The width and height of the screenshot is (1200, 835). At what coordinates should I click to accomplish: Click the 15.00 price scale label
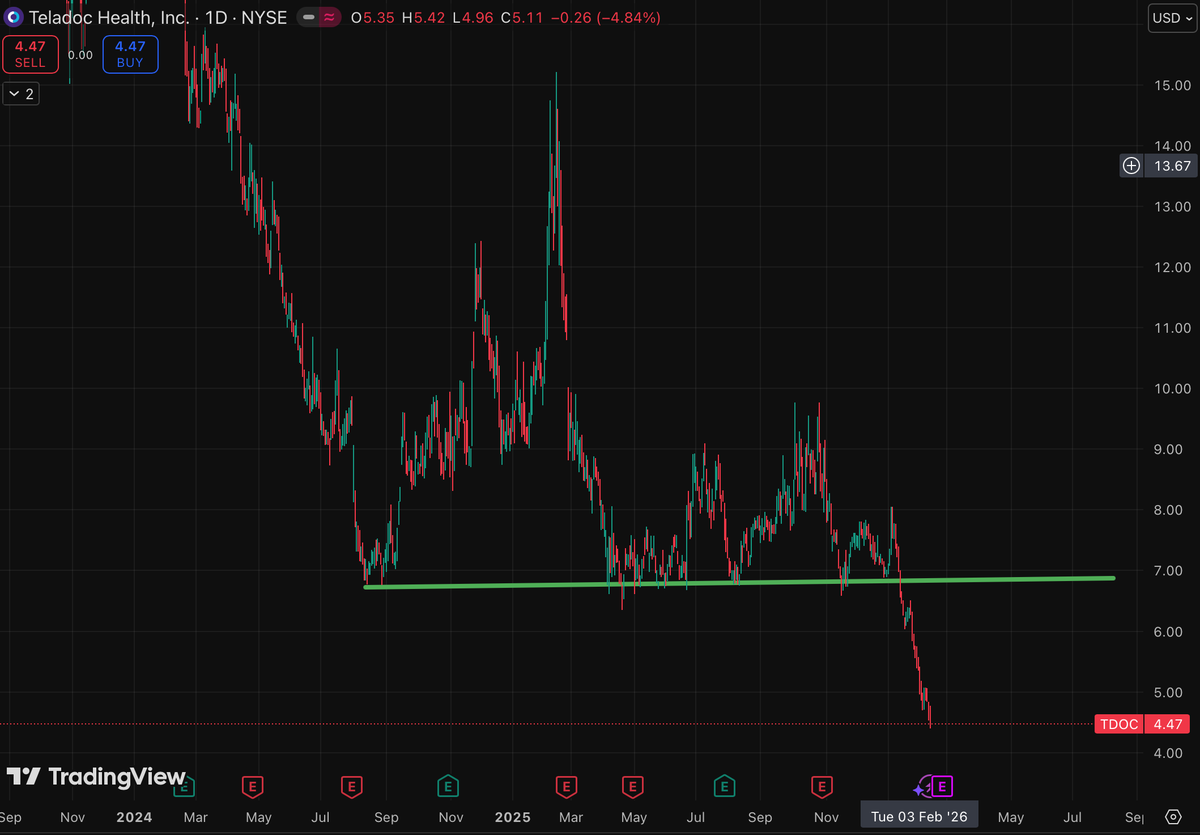(x=1170, y=85)
